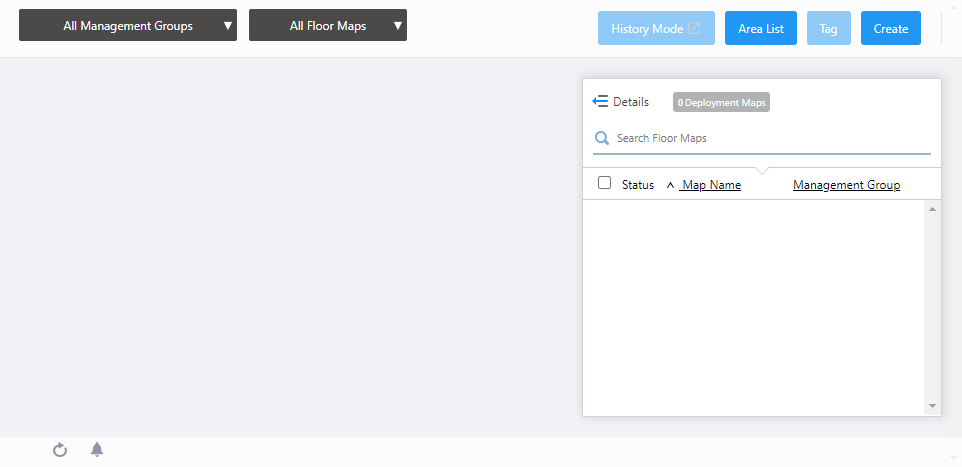This screenshot has height=467, width=962.
Task: Open the All Management Groups dropdown
Action: pos(128,25)
